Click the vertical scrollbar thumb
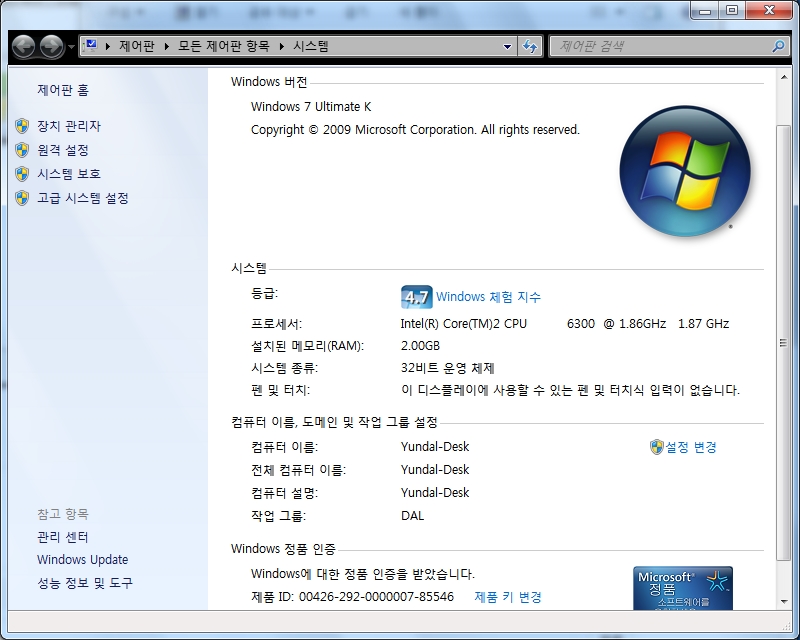This screenshot has width=800, height=640. coord(784,342)
